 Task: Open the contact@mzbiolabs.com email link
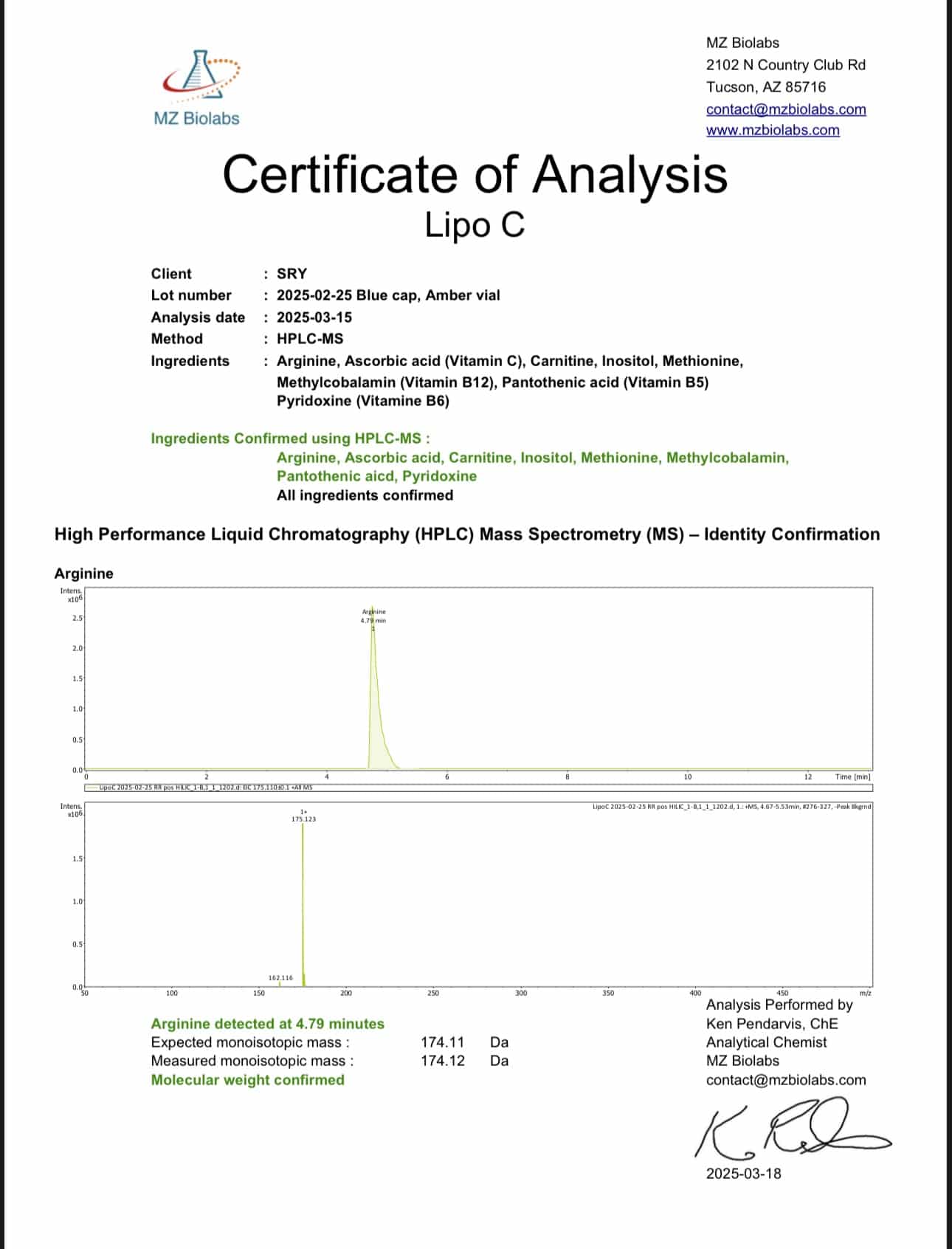[x=786, y=109]
